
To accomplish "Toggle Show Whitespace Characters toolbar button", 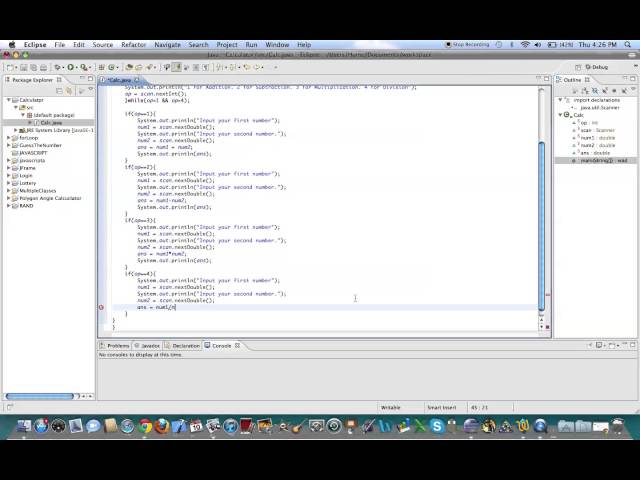I will 206,67.
